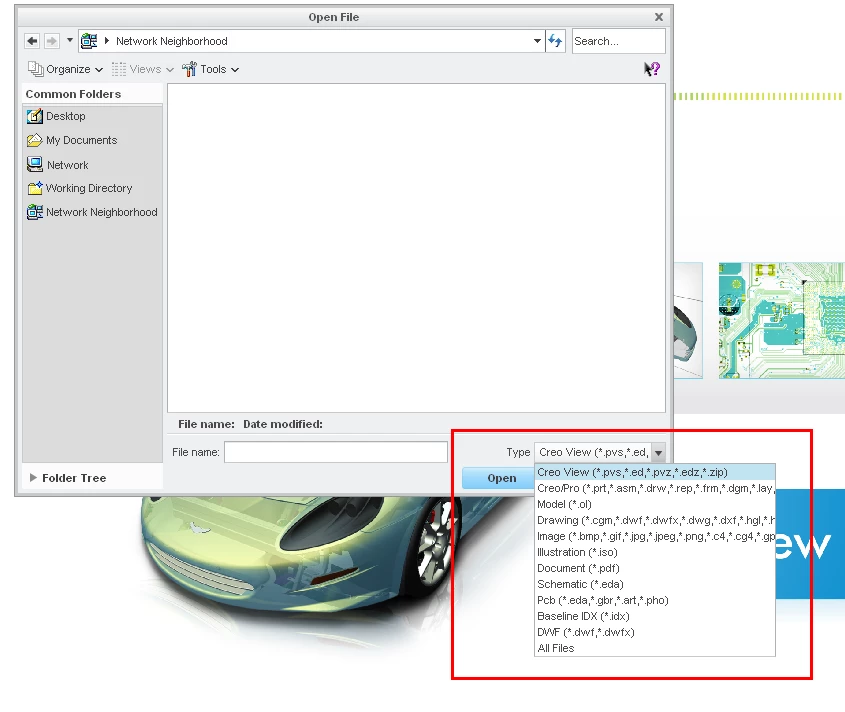Open the address bar path dropdown

[x=537, y=41]
